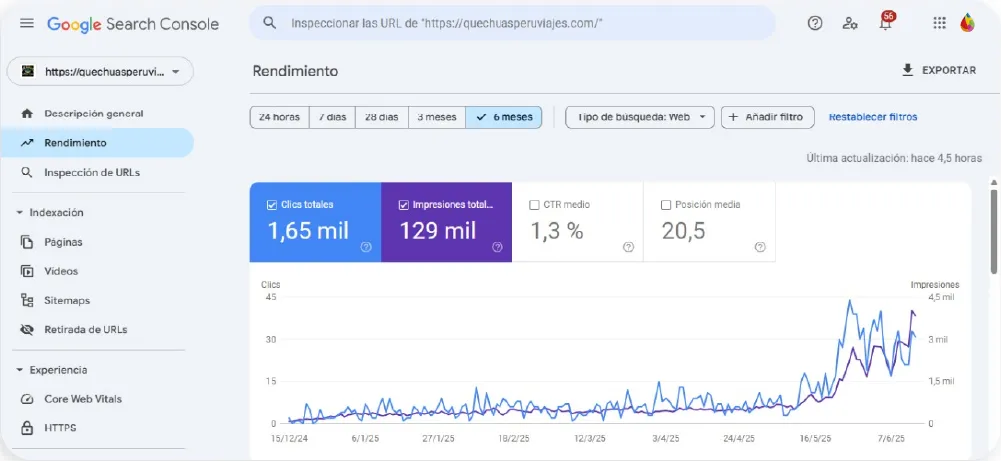Click the 1,3 % CTR value

(557, 230)
